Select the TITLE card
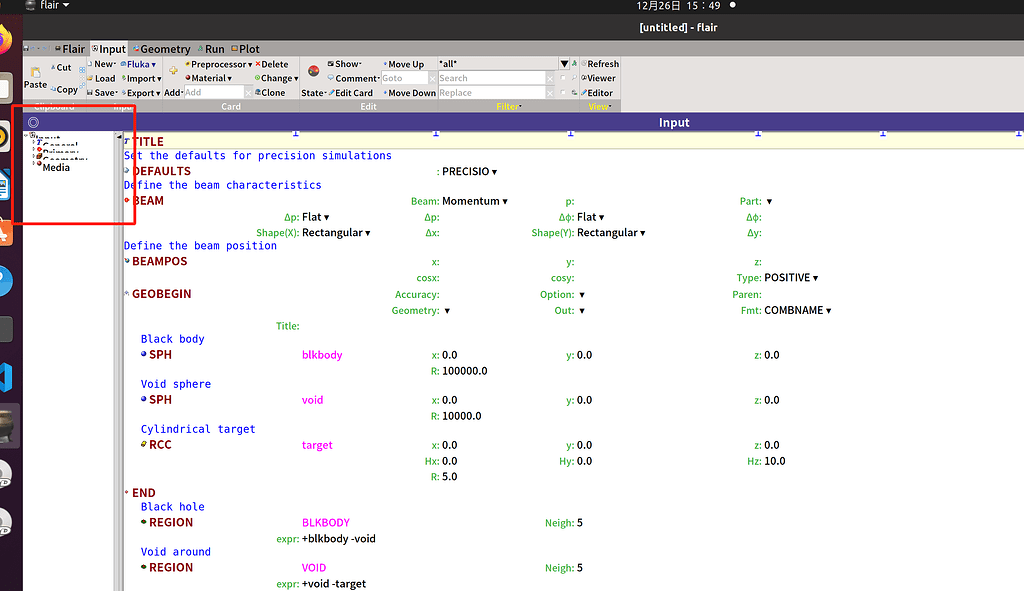 click(148, 142)
